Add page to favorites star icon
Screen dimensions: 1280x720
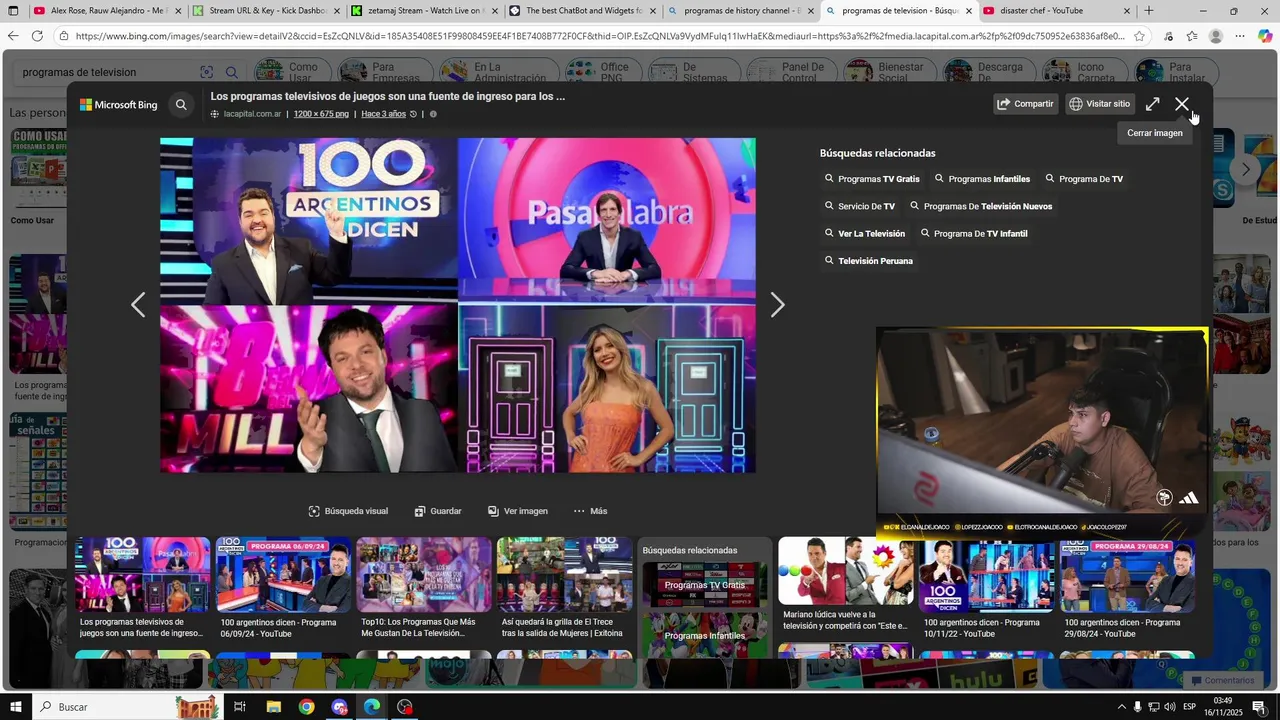click(1139, 36)
